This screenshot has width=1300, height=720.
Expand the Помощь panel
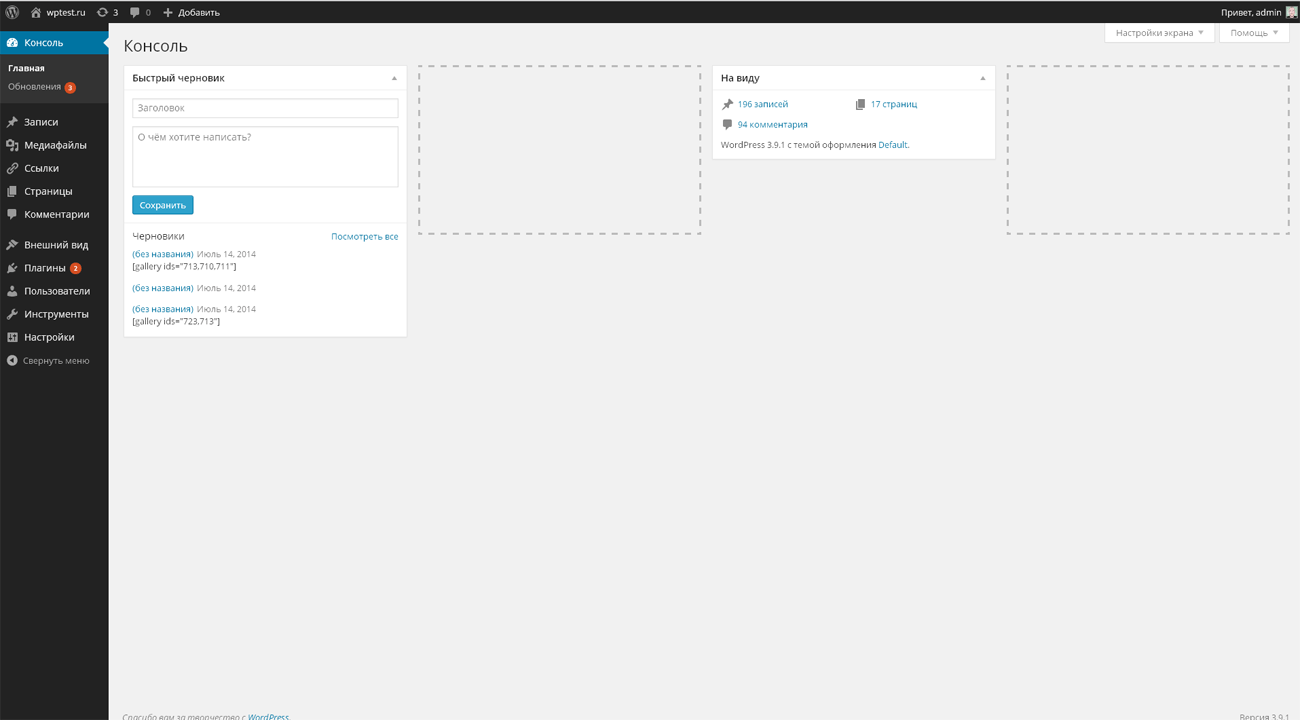click(x=1254, y=33)
